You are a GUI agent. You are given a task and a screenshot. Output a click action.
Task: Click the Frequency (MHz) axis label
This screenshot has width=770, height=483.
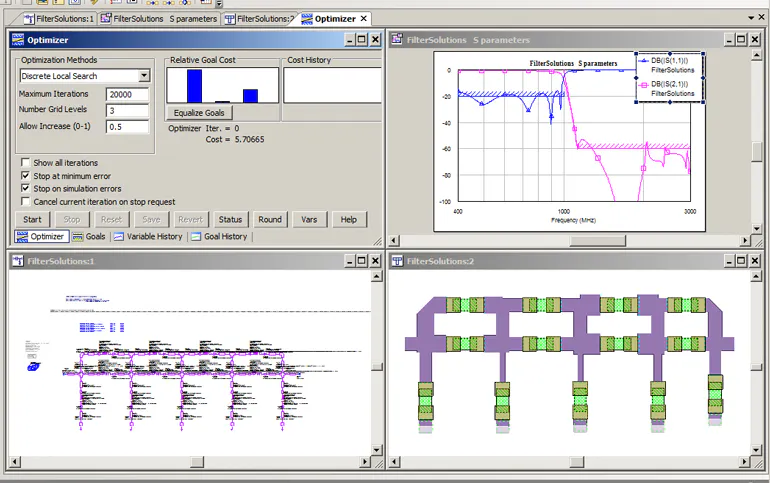tap(573, 220)
